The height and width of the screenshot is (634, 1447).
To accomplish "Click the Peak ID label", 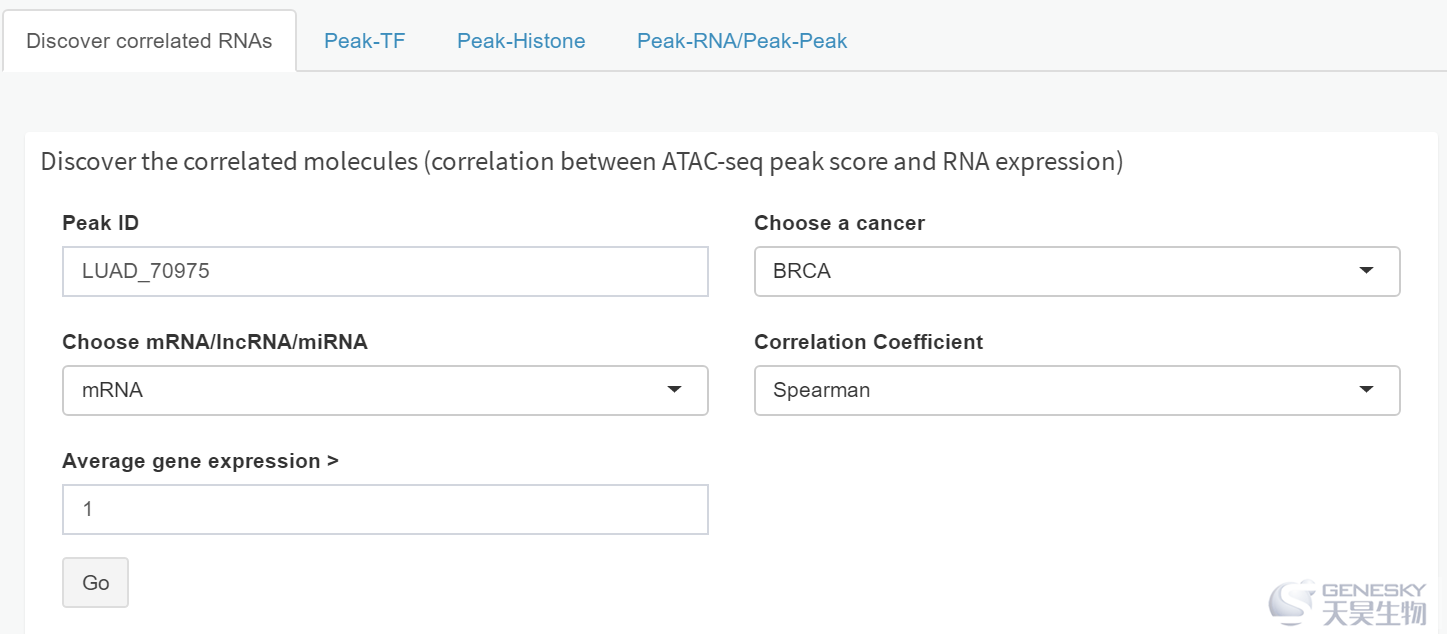I will [100, 223].
